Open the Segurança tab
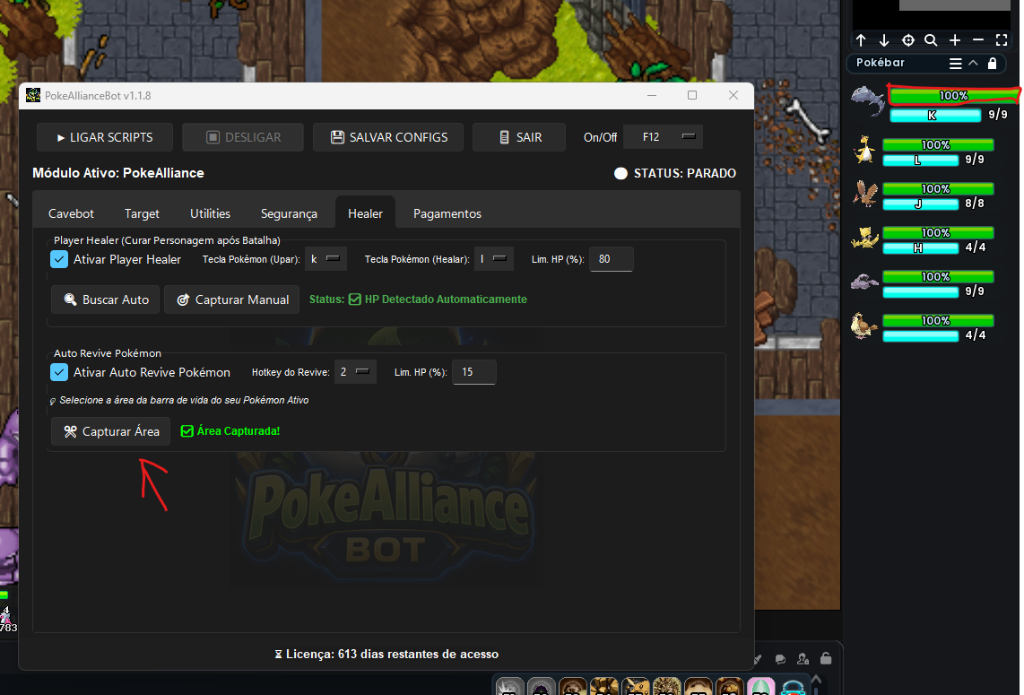 pyautogui.click(x=289, y=214)
